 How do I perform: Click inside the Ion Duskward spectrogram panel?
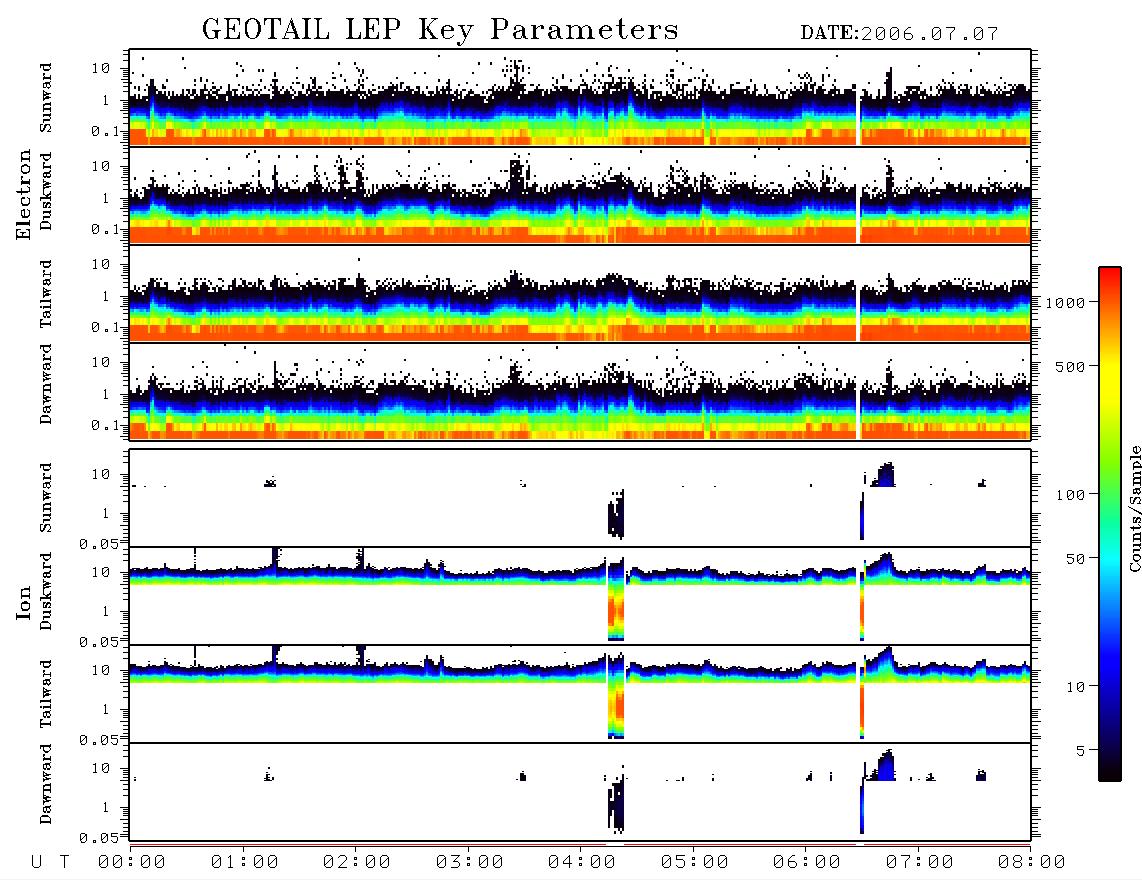(580, 596)
